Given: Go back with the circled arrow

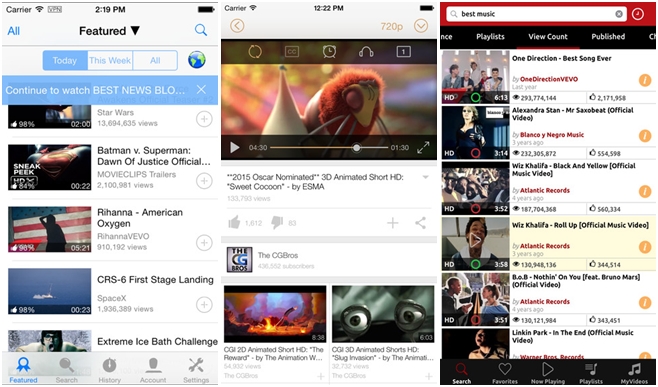Looking at the screenshot, I should [x=237, y=26].
